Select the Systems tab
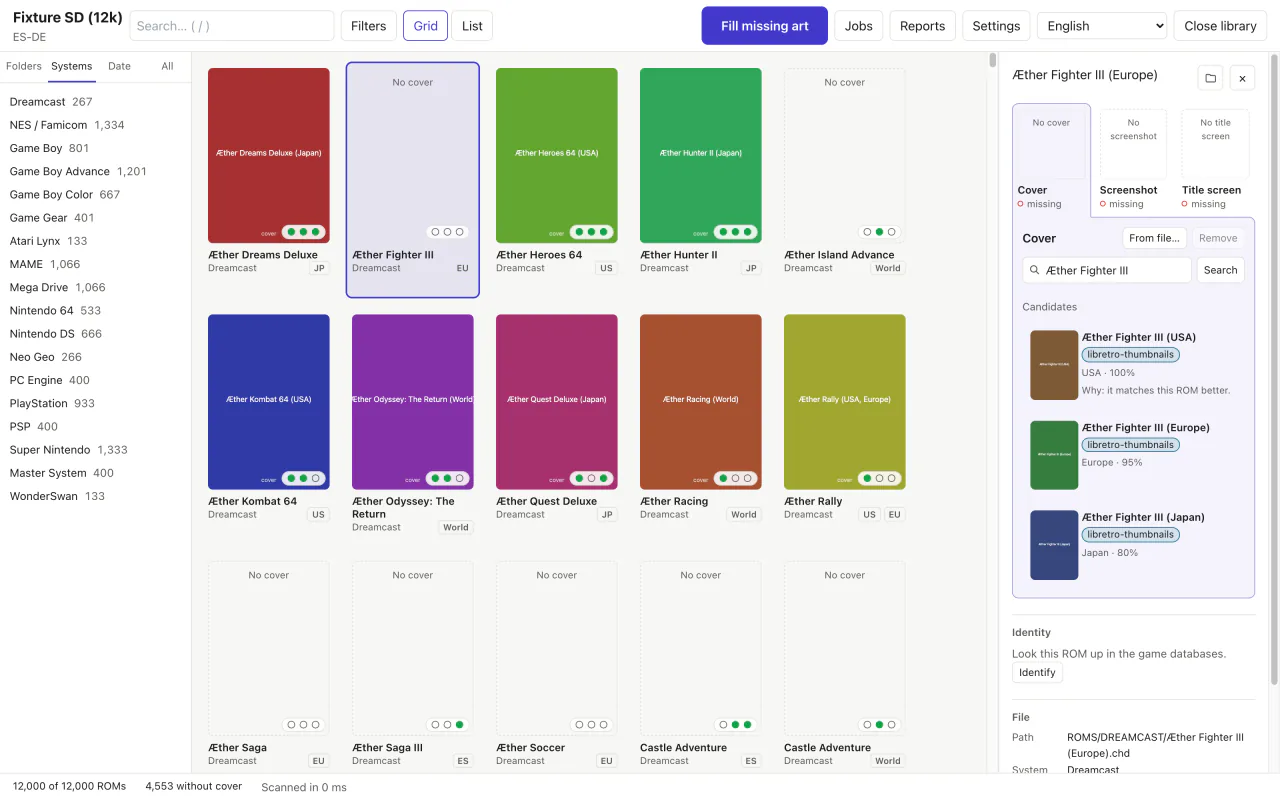The height and width of the screenshot is (800, 1280). tap(72, 66)
